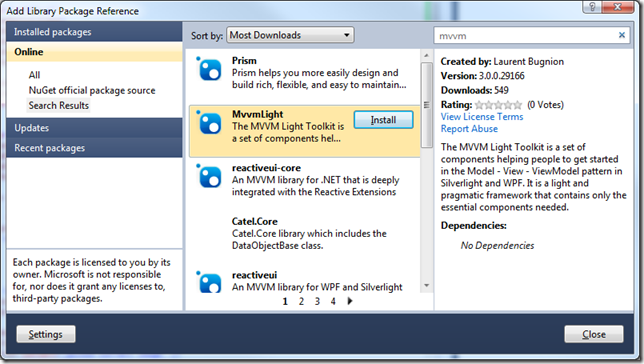Install the MvvmLight package

(384, 120)
